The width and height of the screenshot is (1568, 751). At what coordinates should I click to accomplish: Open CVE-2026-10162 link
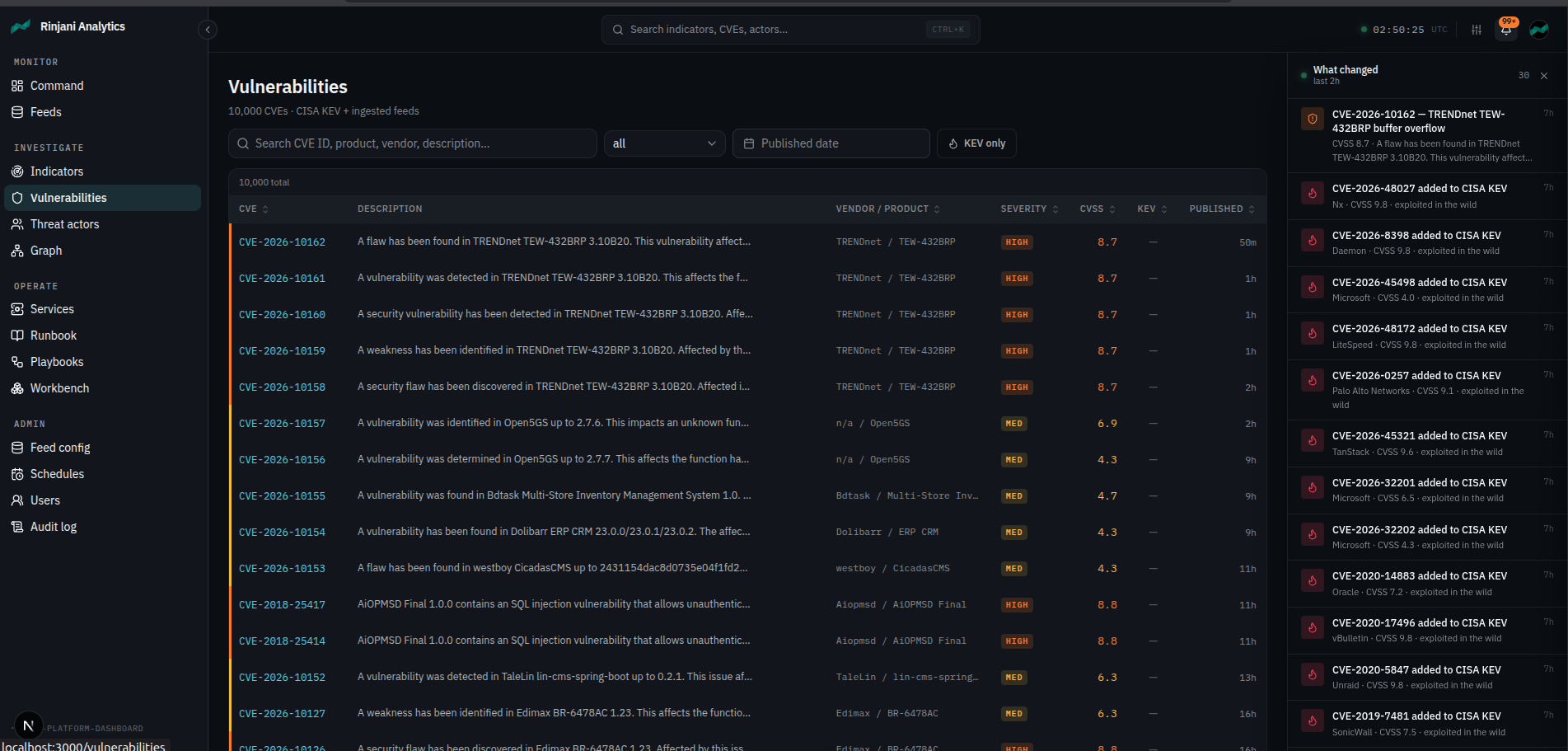(x=282, y=242)
